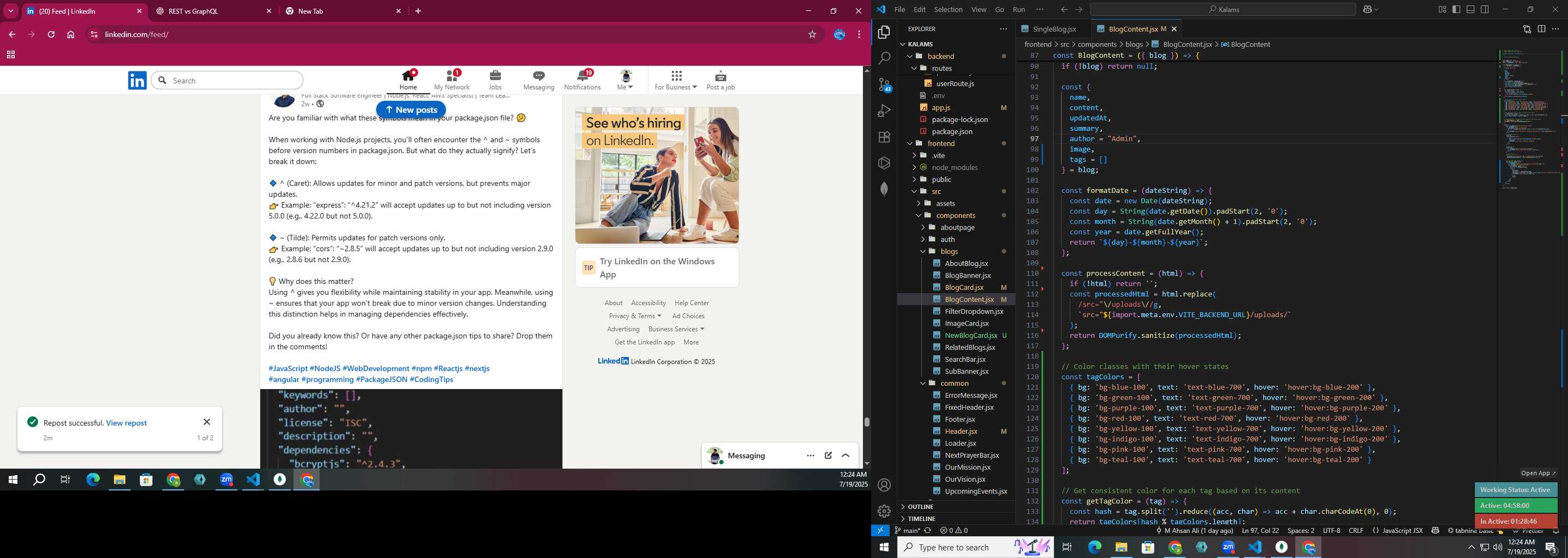Image resolution: width=1568 pixels, height=558 pixels.
Task: Open Extensions view in VS Code activity bar
Action: (884, 137)
